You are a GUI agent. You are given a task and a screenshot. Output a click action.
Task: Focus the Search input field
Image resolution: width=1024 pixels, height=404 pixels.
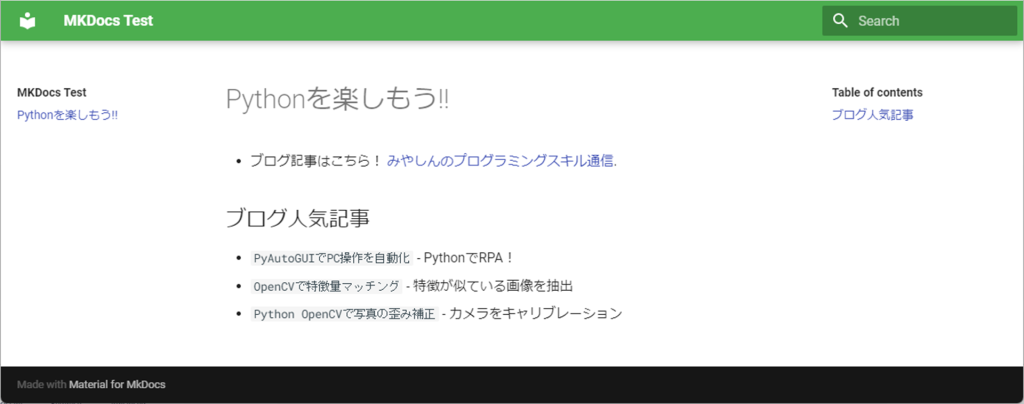point(930,21)
